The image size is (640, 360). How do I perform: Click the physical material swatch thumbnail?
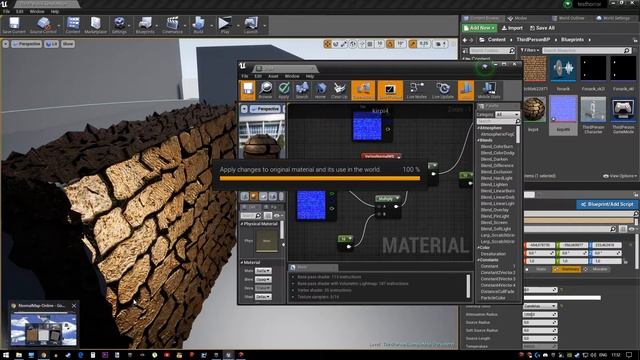pyautogui.click(x=267, y=241)
